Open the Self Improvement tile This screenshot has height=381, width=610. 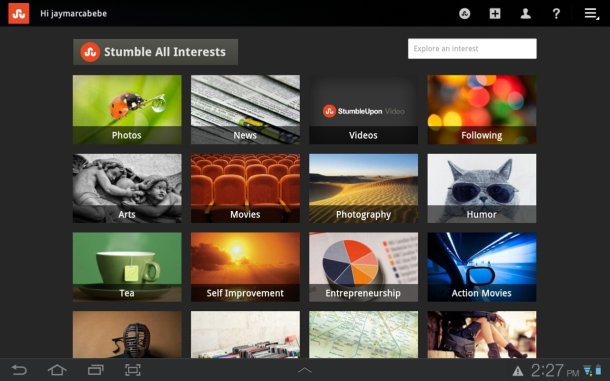click(245, 267)
